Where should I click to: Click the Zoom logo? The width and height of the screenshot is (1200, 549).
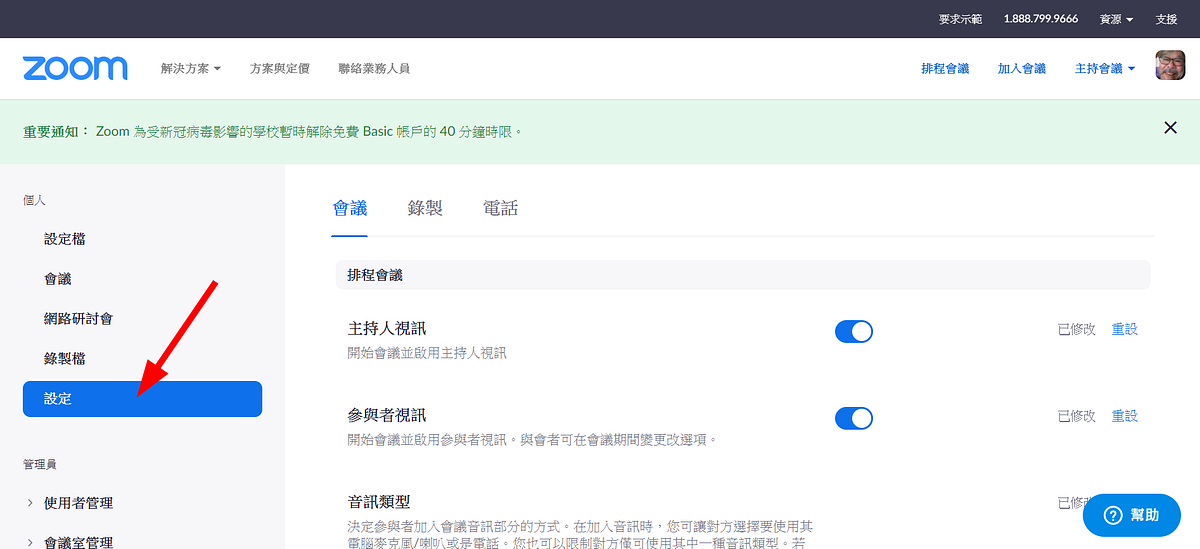(75, 68)
